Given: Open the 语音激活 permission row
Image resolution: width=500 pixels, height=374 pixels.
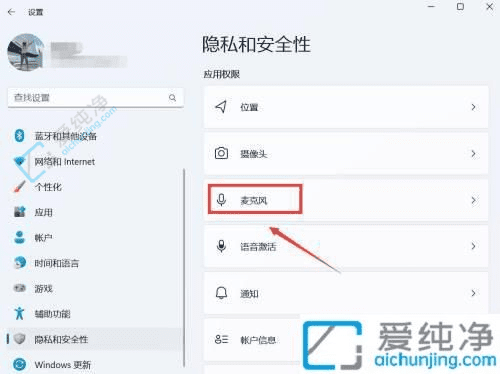Looking at the screenshot, I should pos(346,246).
